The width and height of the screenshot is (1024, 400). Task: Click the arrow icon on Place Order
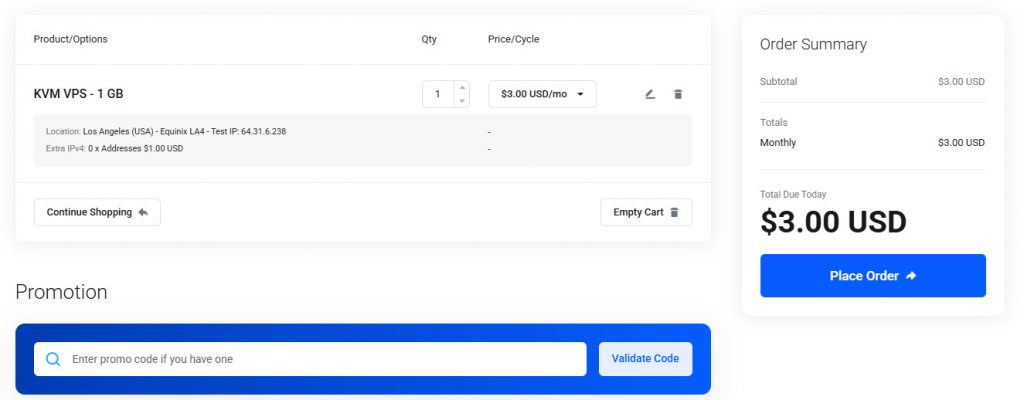[911, 276]
